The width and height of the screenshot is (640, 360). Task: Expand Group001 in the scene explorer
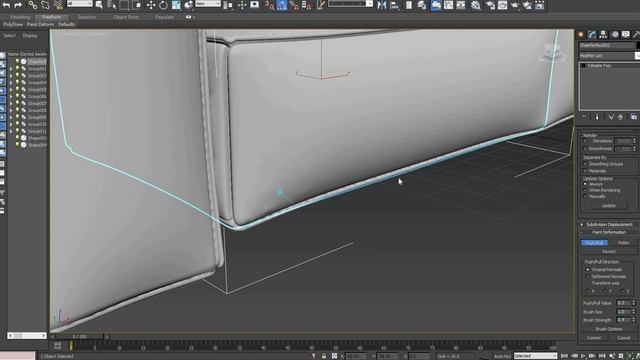click(11, 69)
